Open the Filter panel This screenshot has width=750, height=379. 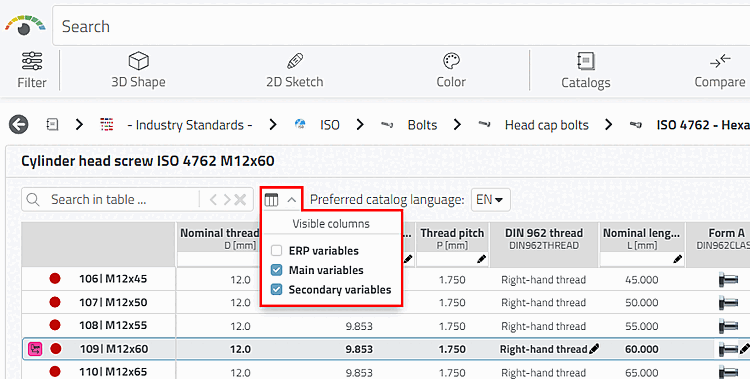(x=32, y=70)
